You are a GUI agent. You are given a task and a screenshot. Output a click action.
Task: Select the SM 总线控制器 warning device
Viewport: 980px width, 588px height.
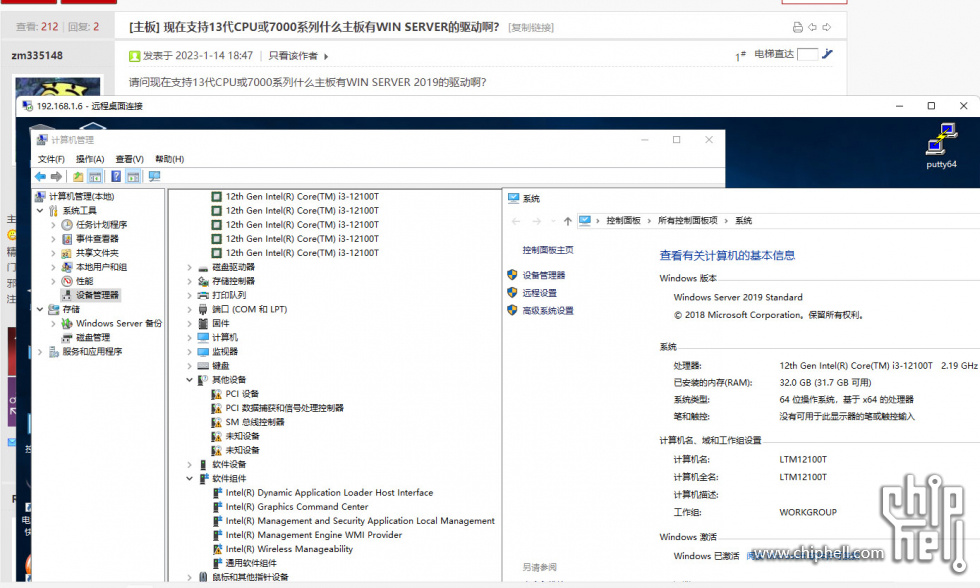254,422
